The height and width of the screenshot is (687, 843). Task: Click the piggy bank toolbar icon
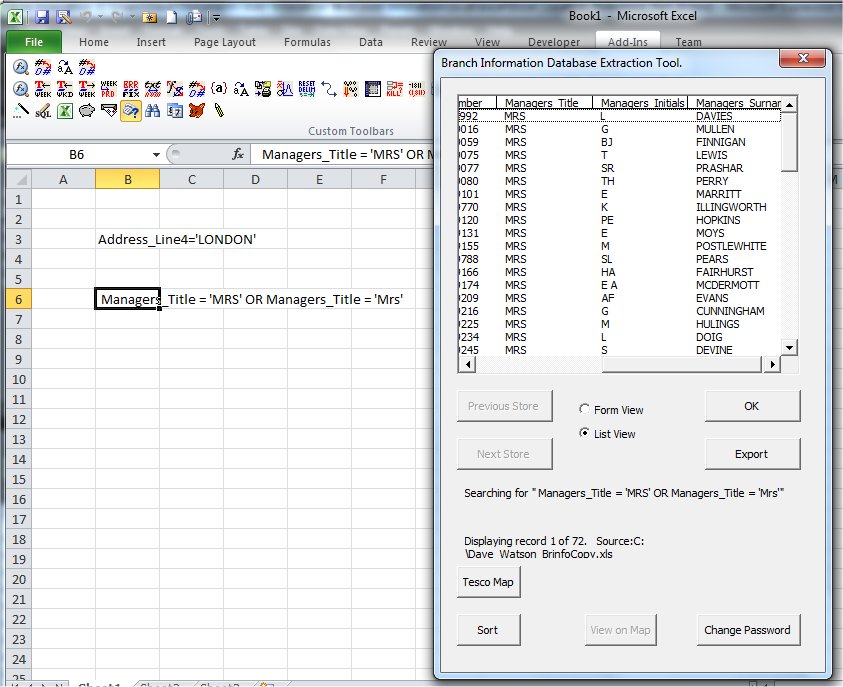point(87,111)
